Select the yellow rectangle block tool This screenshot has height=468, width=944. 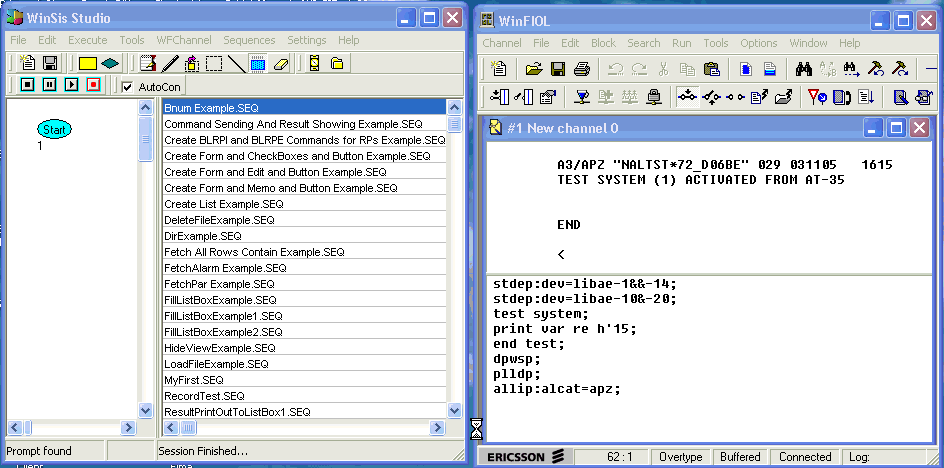tap(88, 63)
